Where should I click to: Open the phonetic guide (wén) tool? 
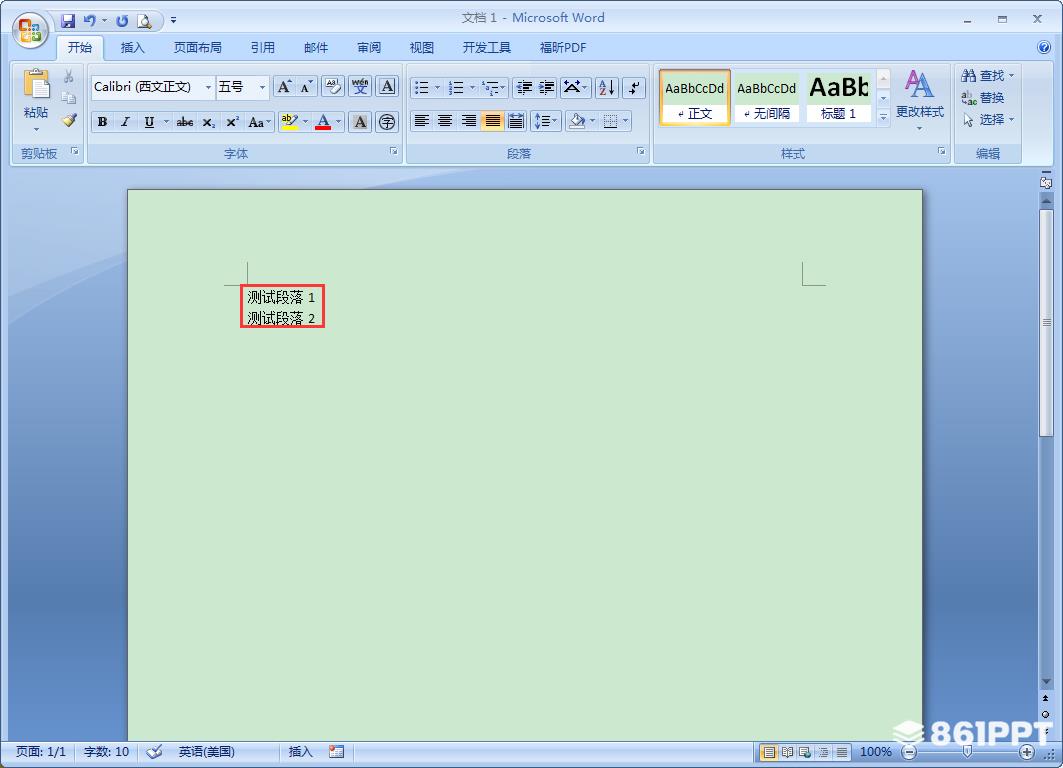pyautogui.click(x=360, y=87)
